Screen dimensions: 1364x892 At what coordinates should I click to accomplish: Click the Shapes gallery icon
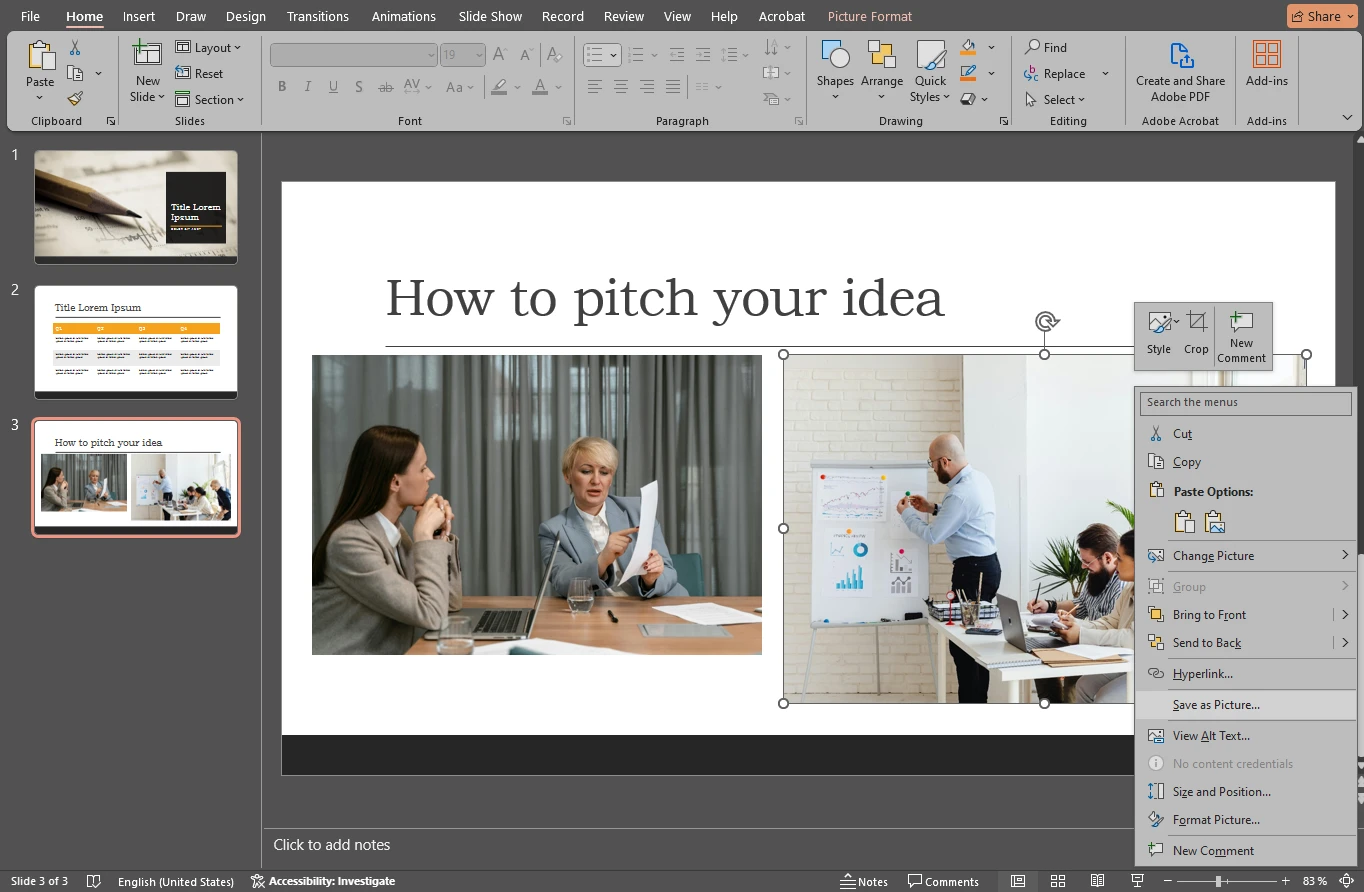pyautogui.click(x=835, y=55)
